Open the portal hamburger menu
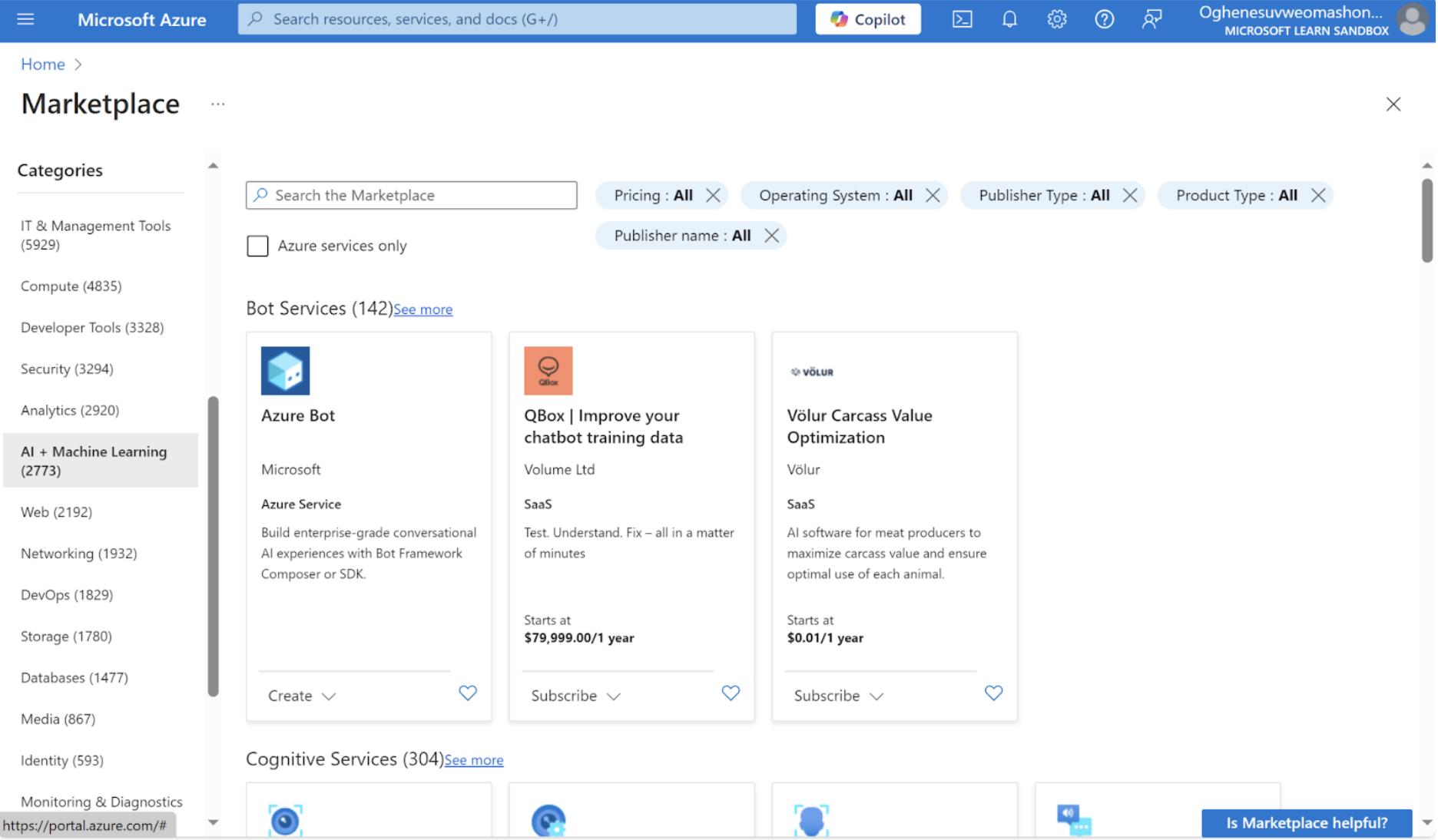This screenshot has height=840, width=1438. tap(25, 19)
